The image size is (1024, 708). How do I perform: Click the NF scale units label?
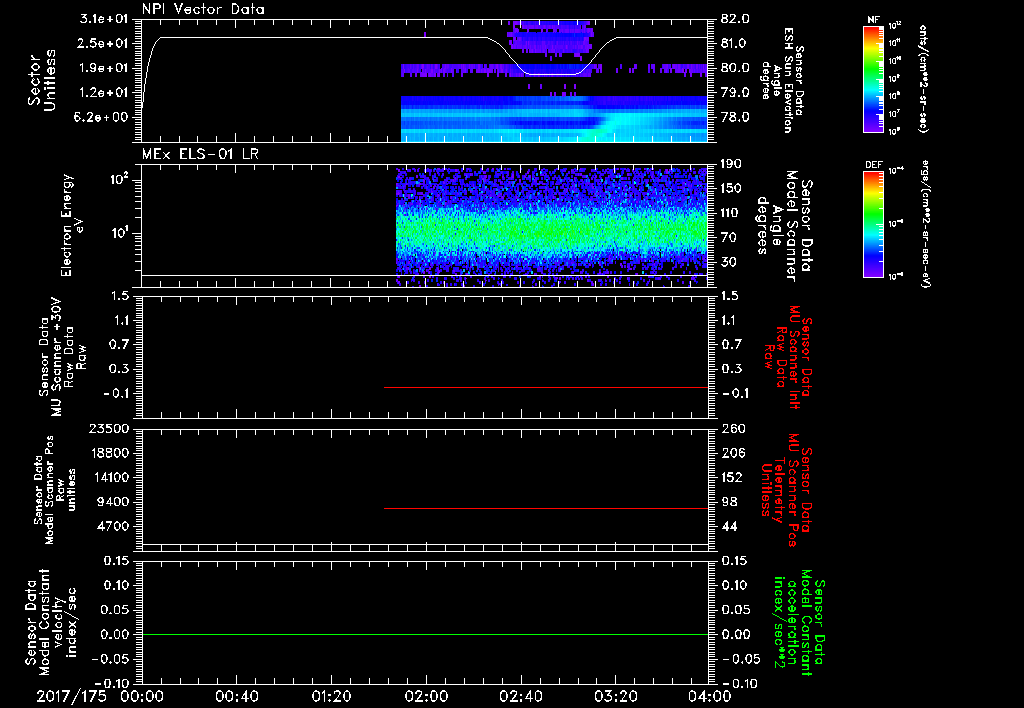tap(923, 78)
